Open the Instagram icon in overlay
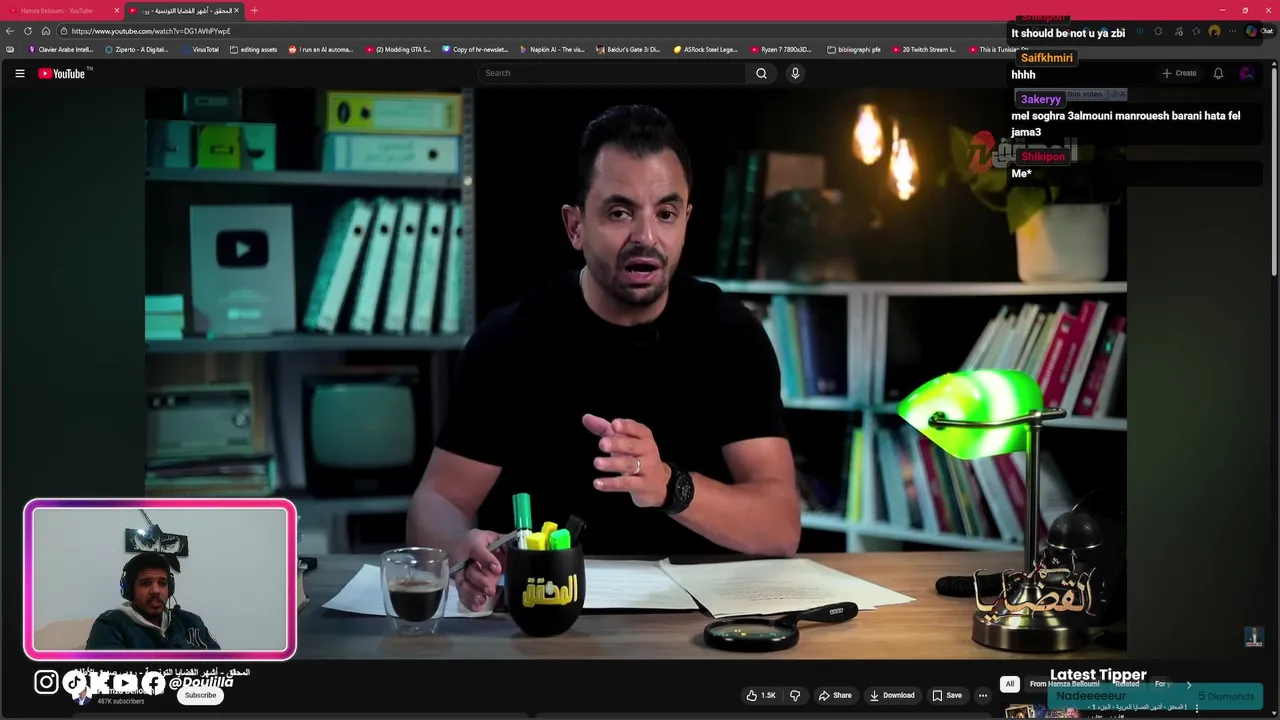 pyautogui.click(x=46, y=682)
